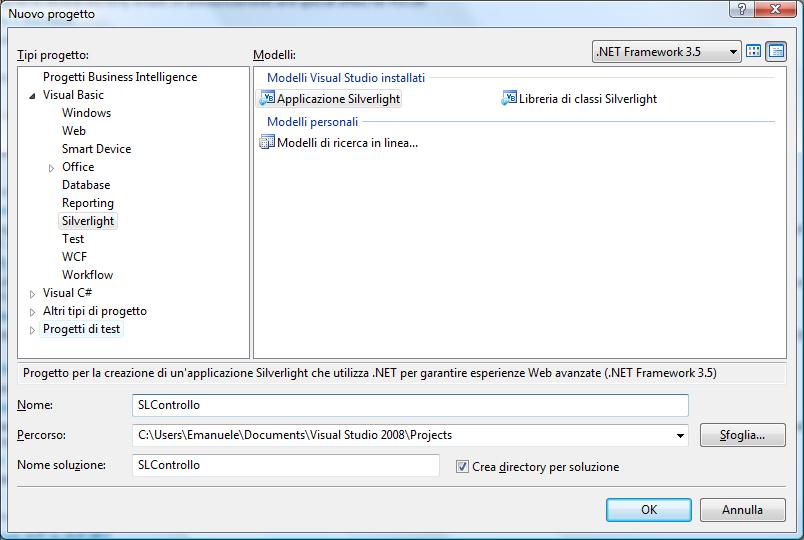Select the WCF project type

pos(74,257)
